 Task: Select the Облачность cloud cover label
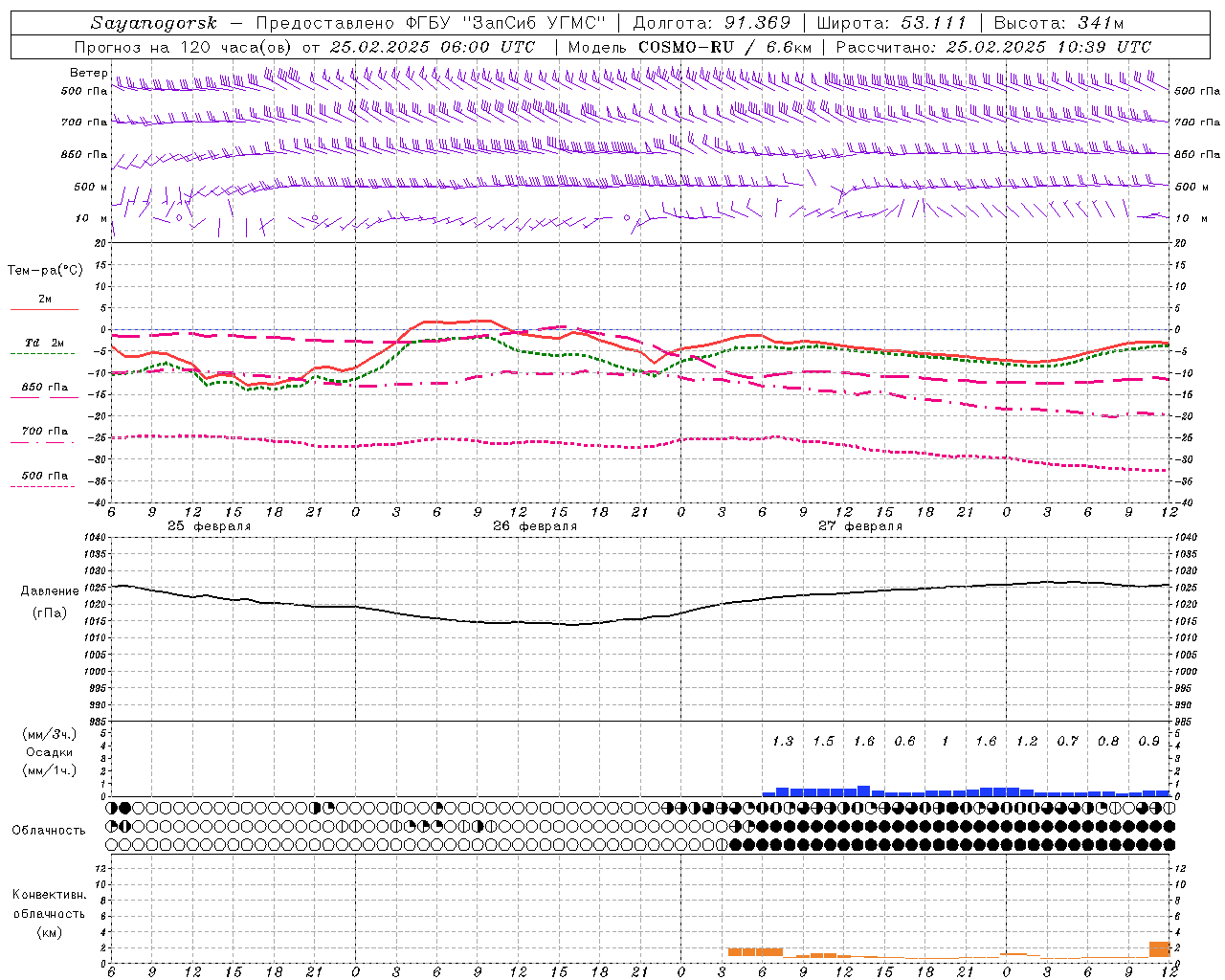(x=49, y=830)
